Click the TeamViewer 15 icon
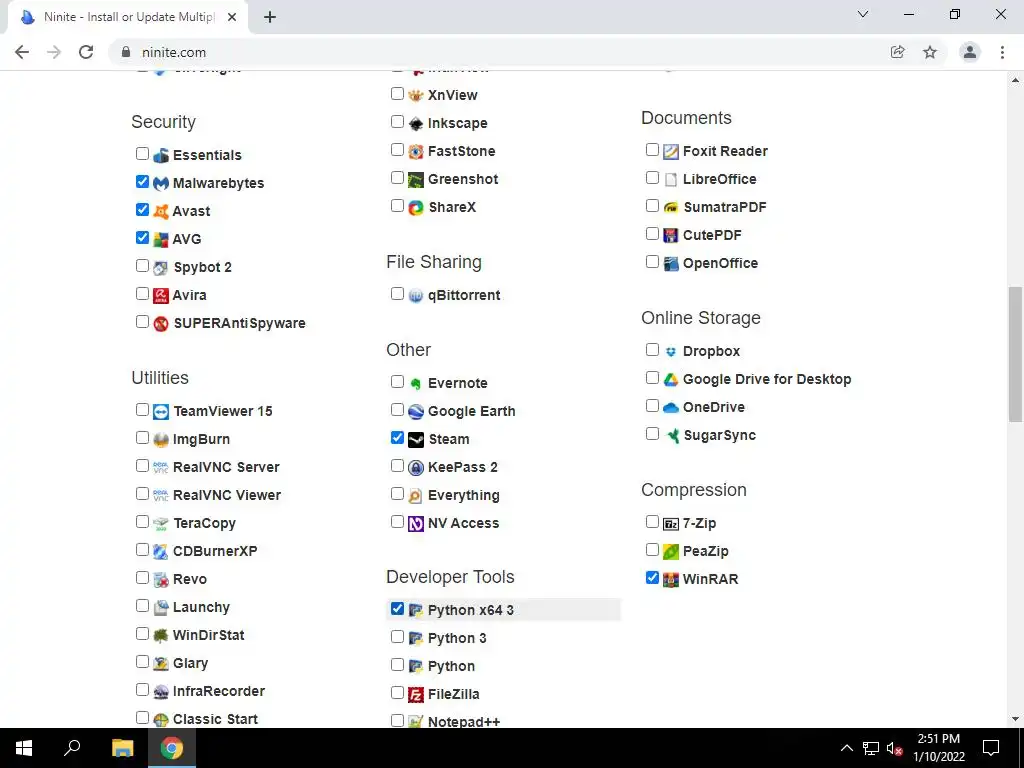Viewport: 1024px width, 768px height. [161, 412]
